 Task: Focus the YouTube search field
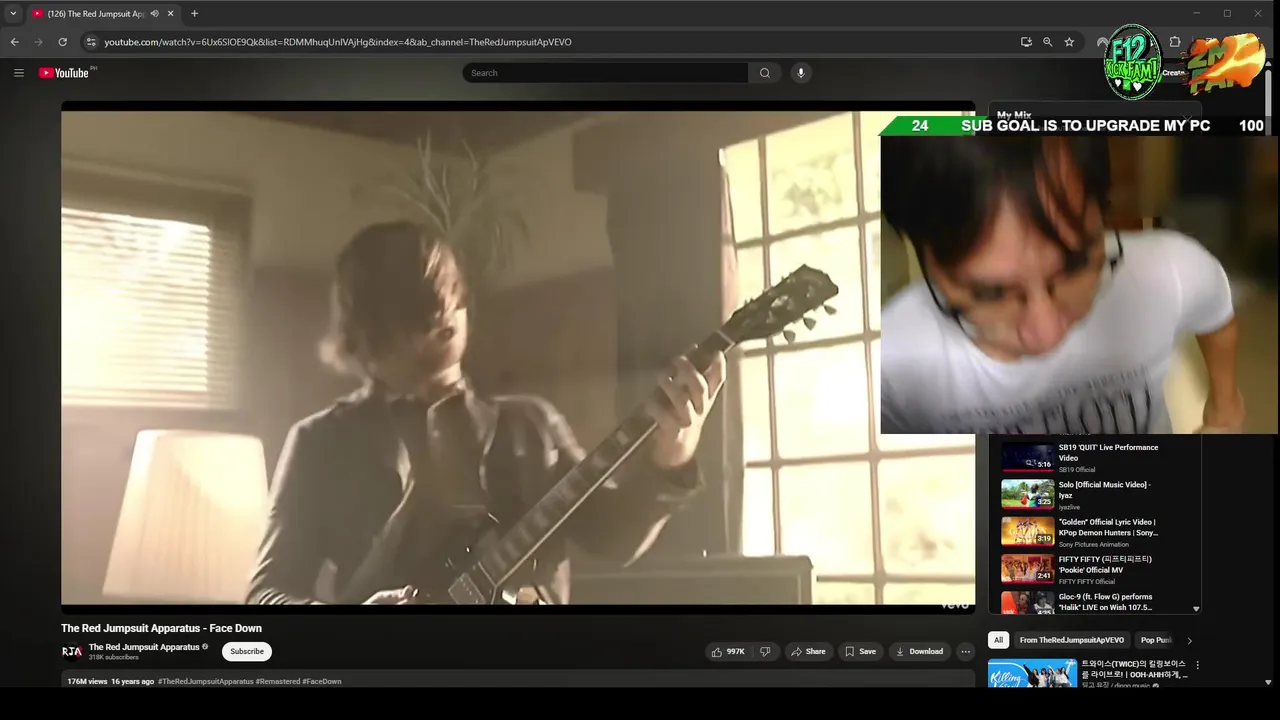[x=605, y=72]
